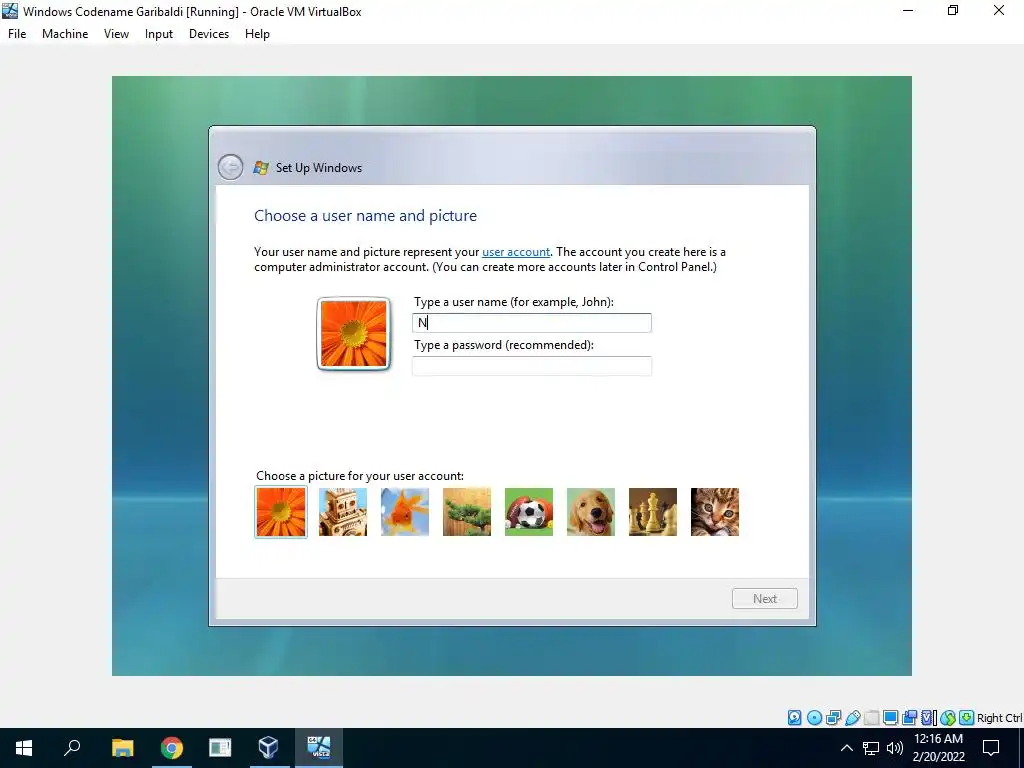1024x768 pixels.
Task: Click the display settings status icon
Action: click(890, 718)
